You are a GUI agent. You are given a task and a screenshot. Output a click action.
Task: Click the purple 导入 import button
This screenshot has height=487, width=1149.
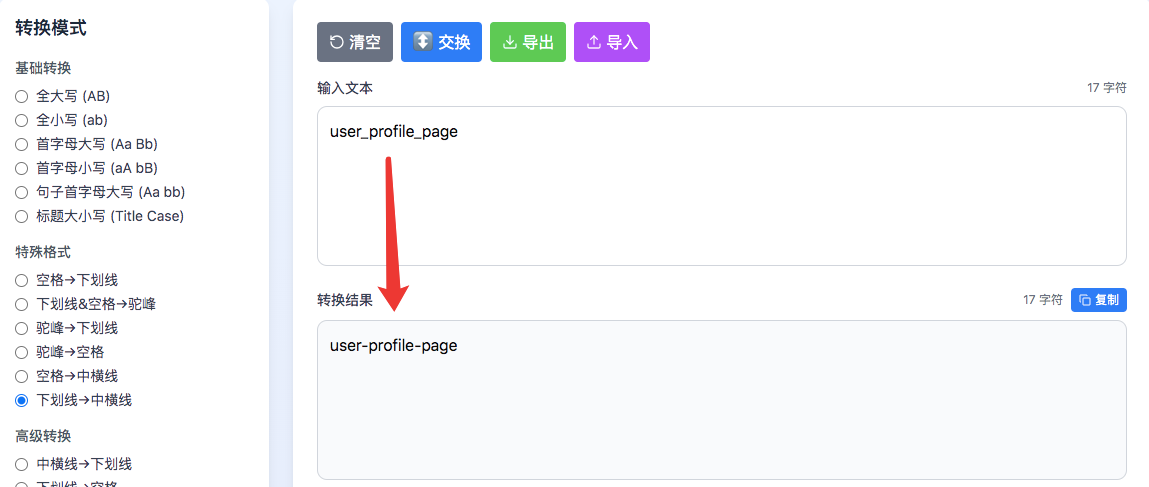tap(612, 42)
